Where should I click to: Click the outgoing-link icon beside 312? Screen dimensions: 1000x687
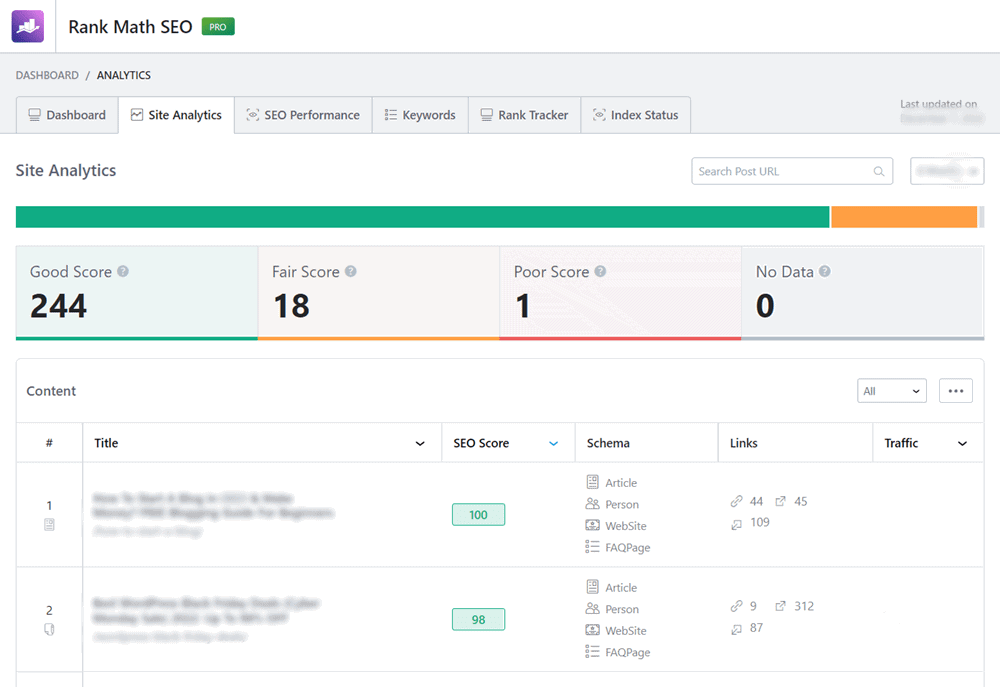[780, 606]
